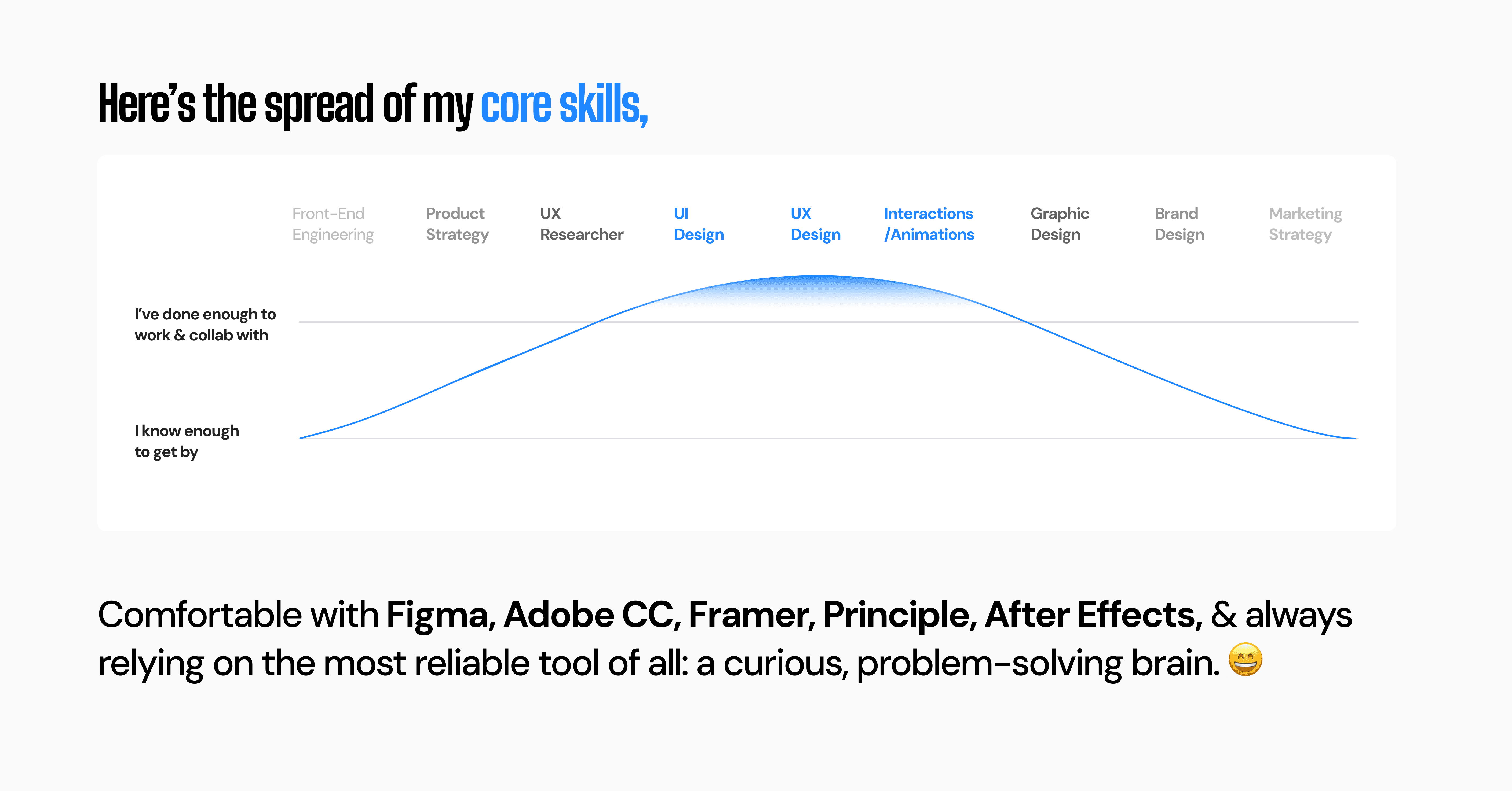Select the Front-End Engineering label

(333, 224)
